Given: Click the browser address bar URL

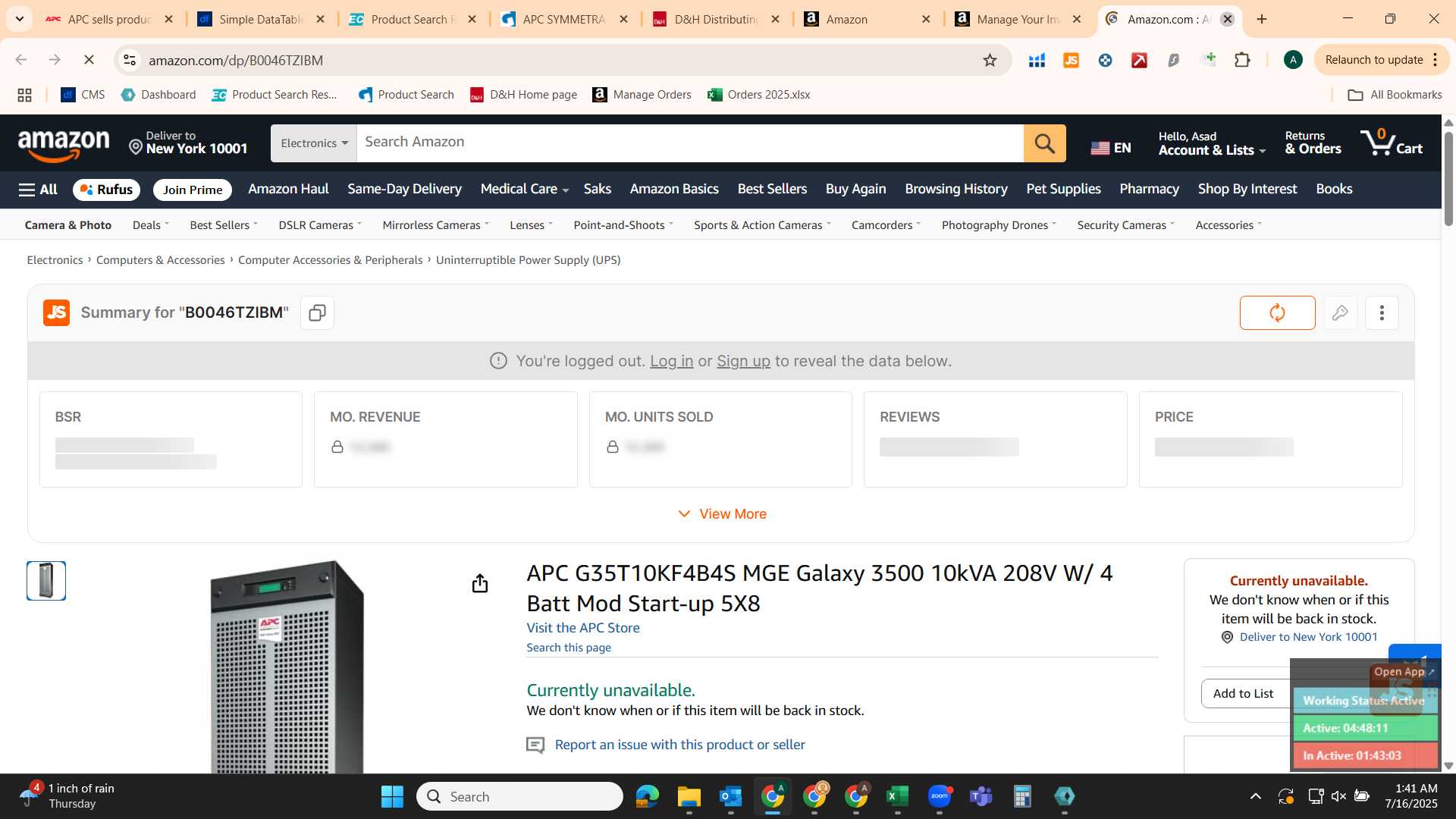Looking at the screenshot, I should coord(236,60).
